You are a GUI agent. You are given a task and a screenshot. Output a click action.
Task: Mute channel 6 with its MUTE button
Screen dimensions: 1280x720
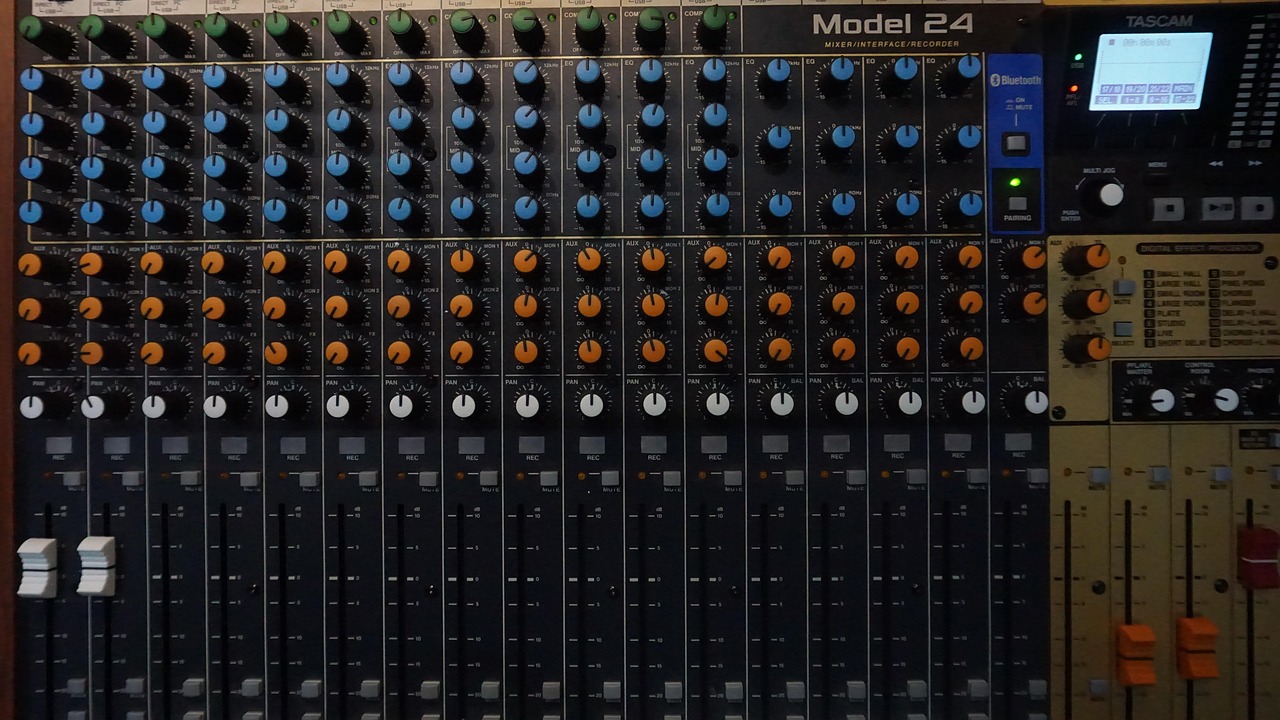click(369, 479)
